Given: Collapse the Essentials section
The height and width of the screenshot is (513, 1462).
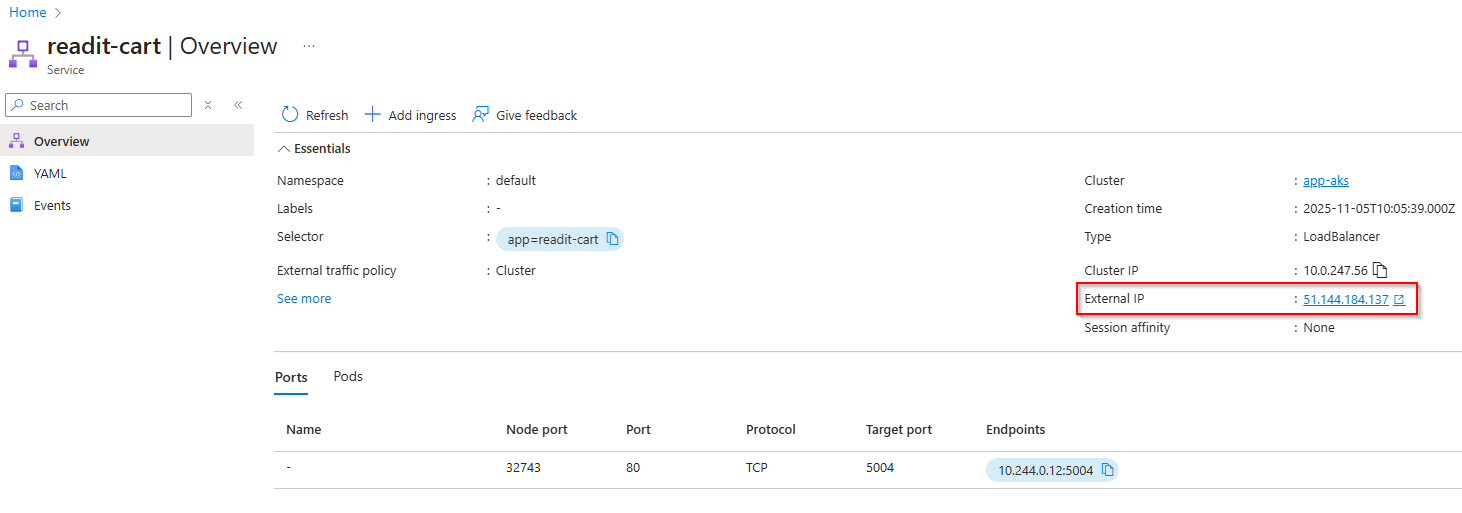Looking at the screenshot, I should click(283, 149).
